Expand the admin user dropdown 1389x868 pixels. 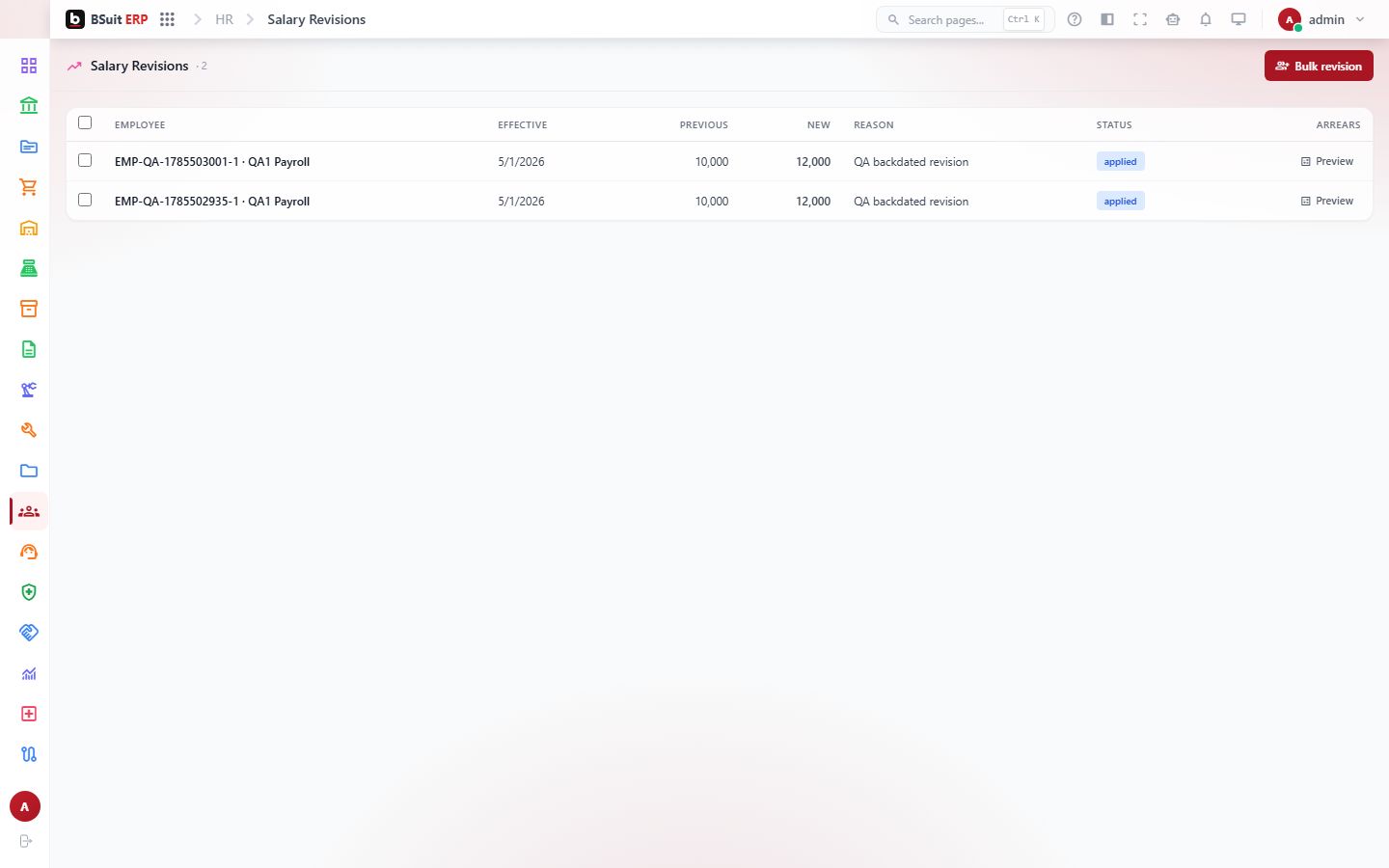(1321, 19)
